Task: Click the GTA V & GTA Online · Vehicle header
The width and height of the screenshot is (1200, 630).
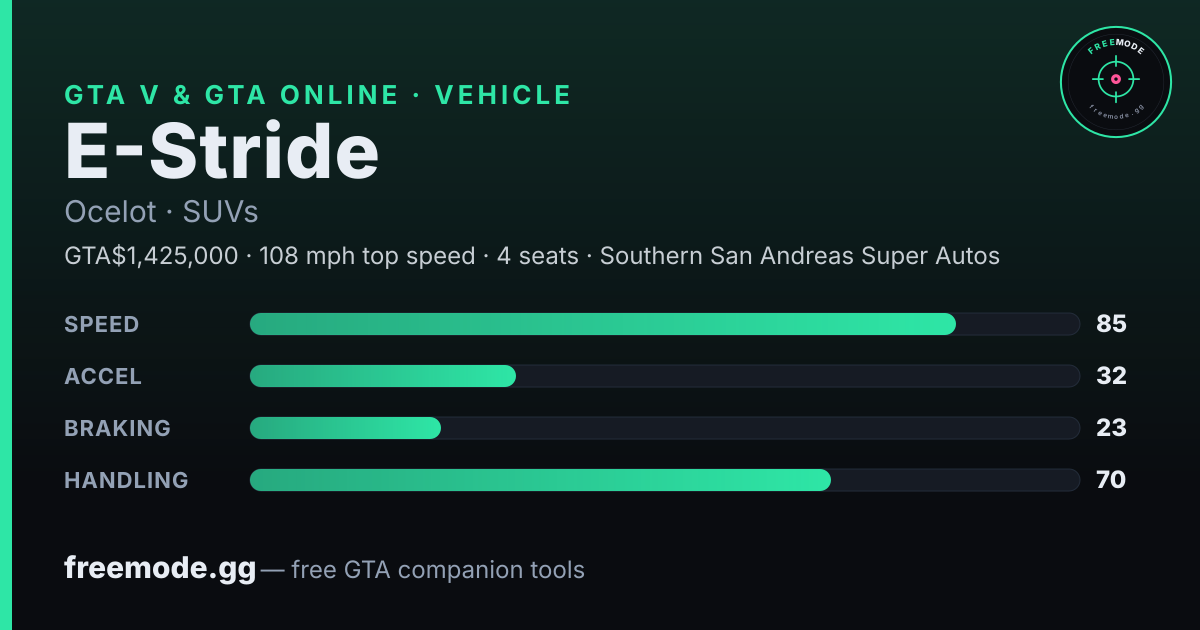Action: 318,95
